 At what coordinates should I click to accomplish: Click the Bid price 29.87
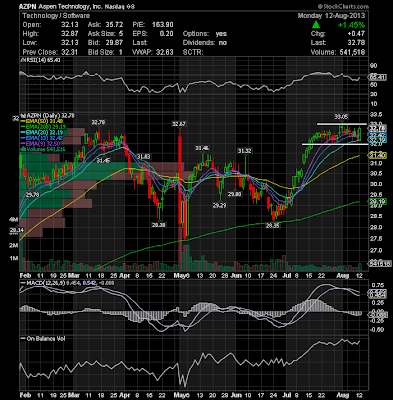pyautogui.click(x=114, y=43)
